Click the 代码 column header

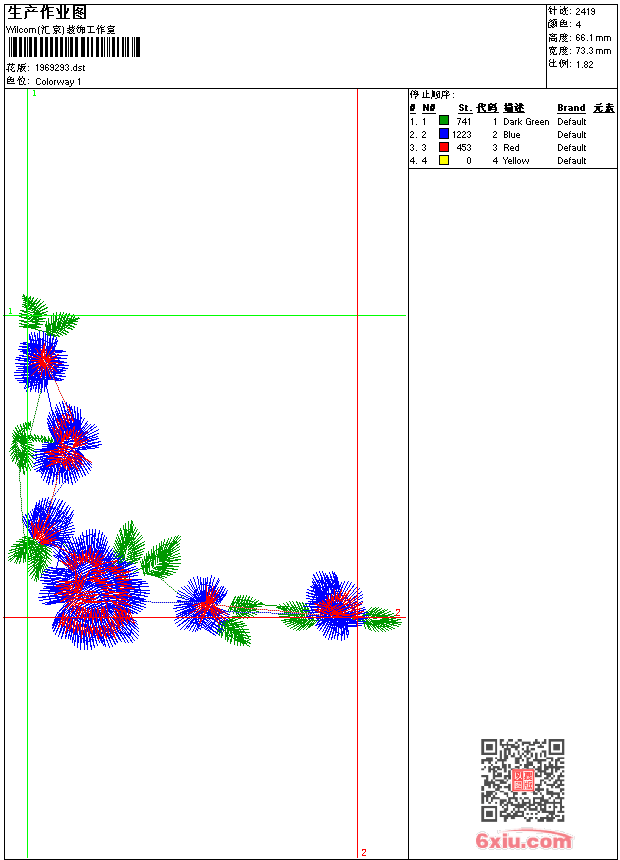(x=487, y=108)
